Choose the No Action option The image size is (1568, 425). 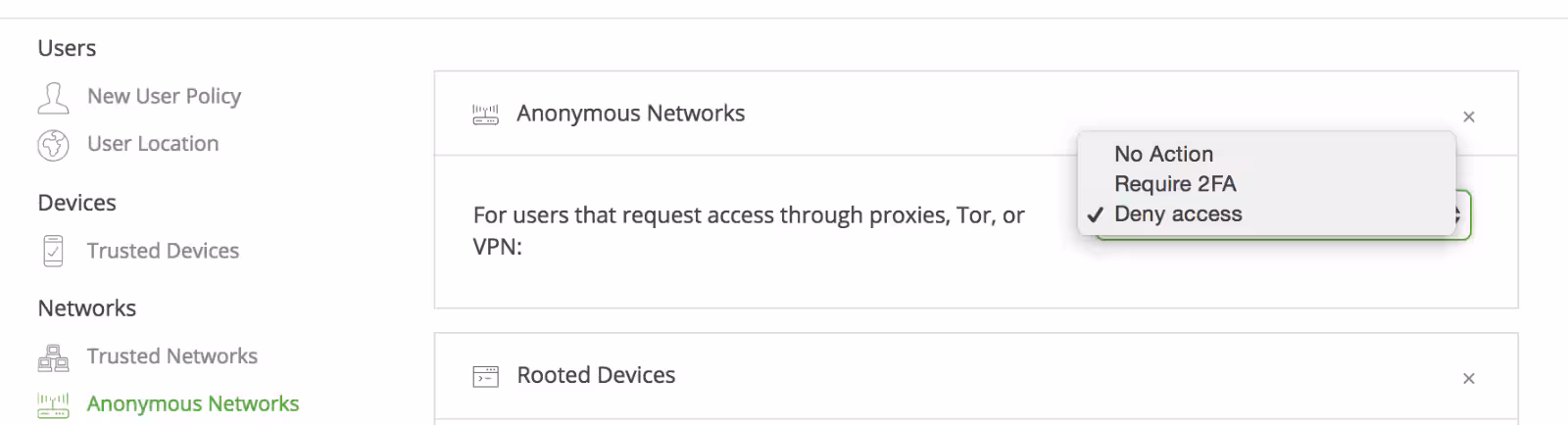coord(1163,154)
